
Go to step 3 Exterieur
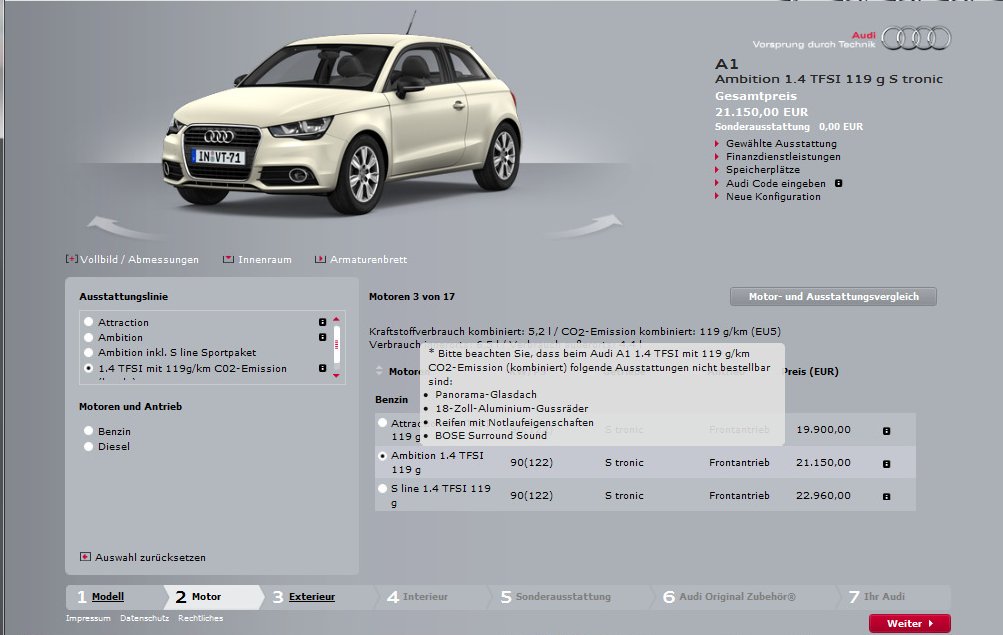click(x=312, y=597)
